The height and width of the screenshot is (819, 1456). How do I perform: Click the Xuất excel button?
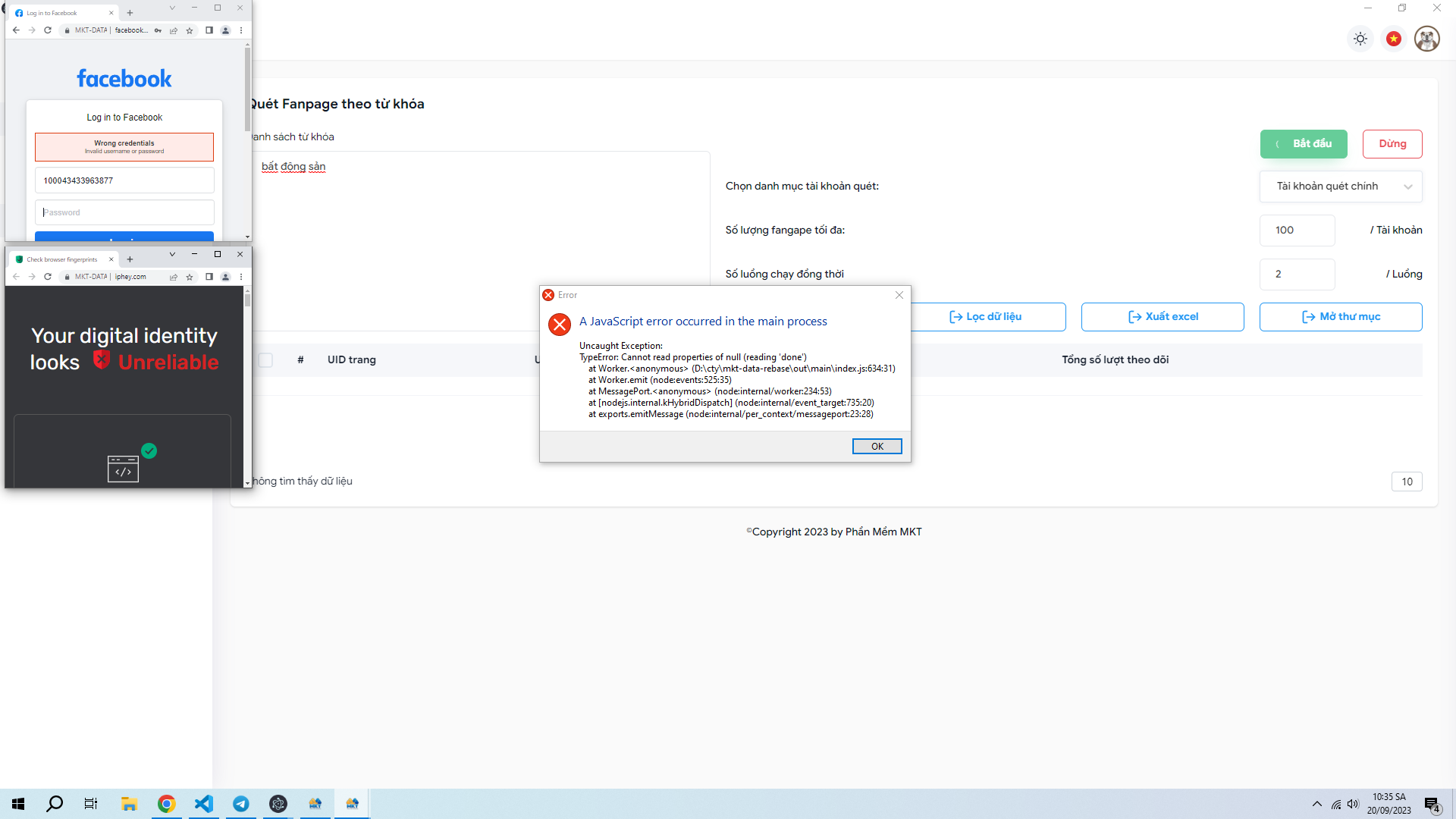pyautogui.click(x=1163, y=317)
